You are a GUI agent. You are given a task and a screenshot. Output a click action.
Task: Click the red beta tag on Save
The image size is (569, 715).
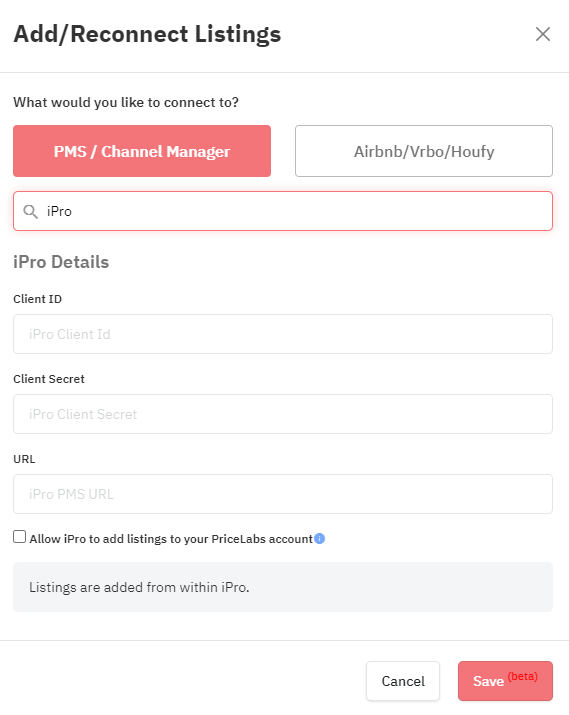pos(522,676)
